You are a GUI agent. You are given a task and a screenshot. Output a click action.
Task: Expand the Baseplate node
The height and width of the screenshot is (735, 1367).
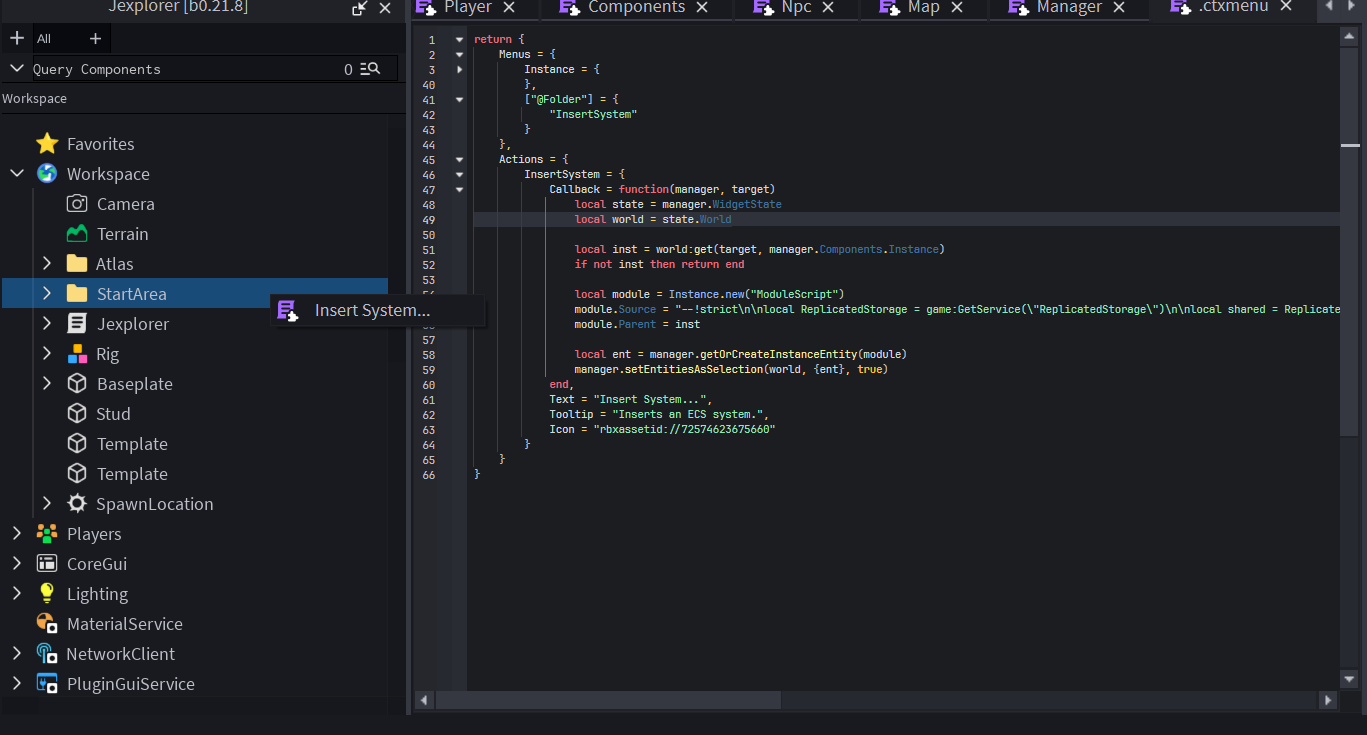47,384
